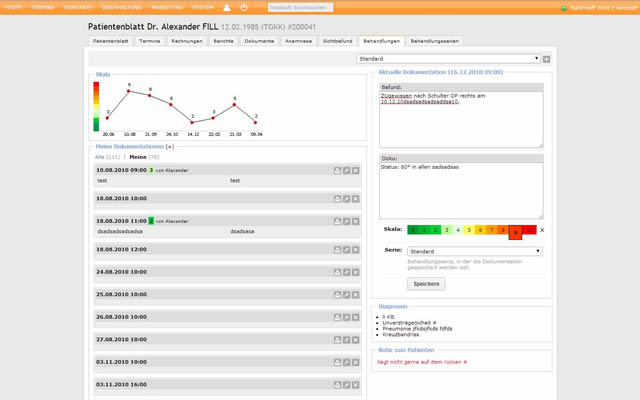Viewport: 640px width, 400px height.
Task: Click chart data point for 14.12
Action: tap(192, 122)
